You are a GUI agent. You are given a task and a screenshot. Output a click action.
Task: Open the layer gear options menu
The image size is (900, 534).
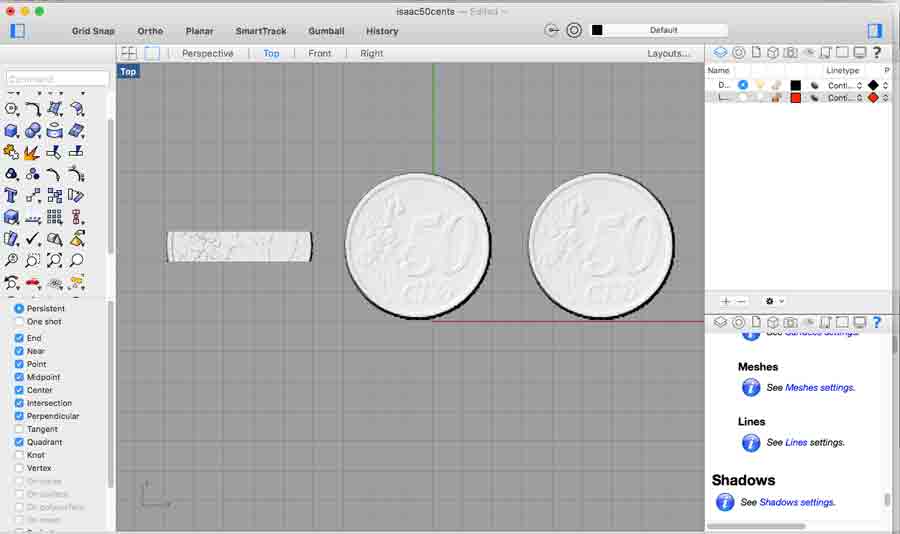(773, 301)
